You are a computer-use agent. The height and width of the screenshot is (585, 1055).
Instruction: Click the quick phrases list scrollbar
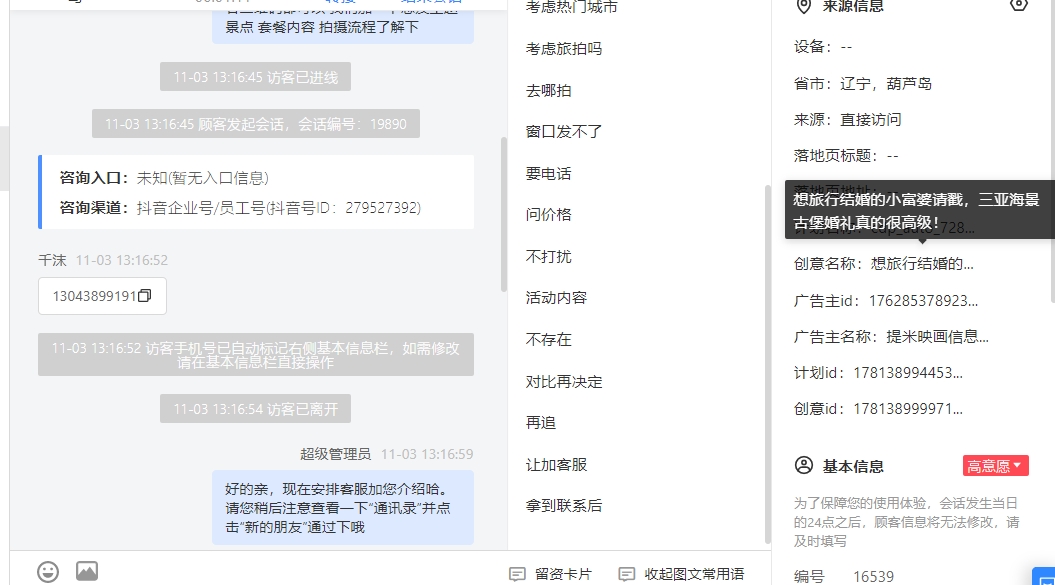coord(768,364)
